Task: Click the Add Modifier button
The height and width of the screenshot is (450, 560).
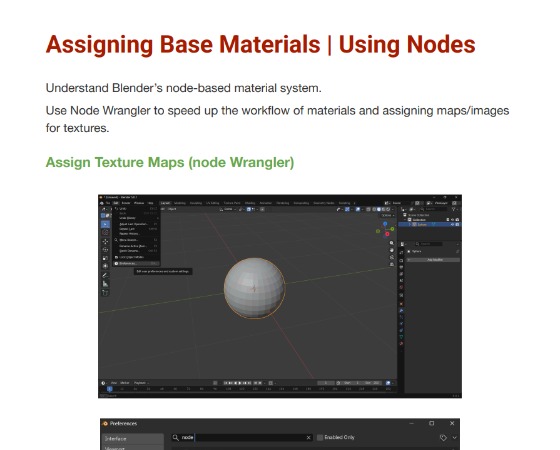Action: [x=434, y=260]
